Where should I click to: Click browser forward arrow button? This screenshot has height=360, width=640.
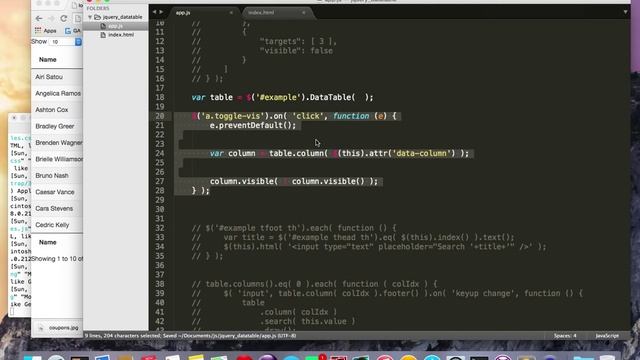(x=51, y=18)
